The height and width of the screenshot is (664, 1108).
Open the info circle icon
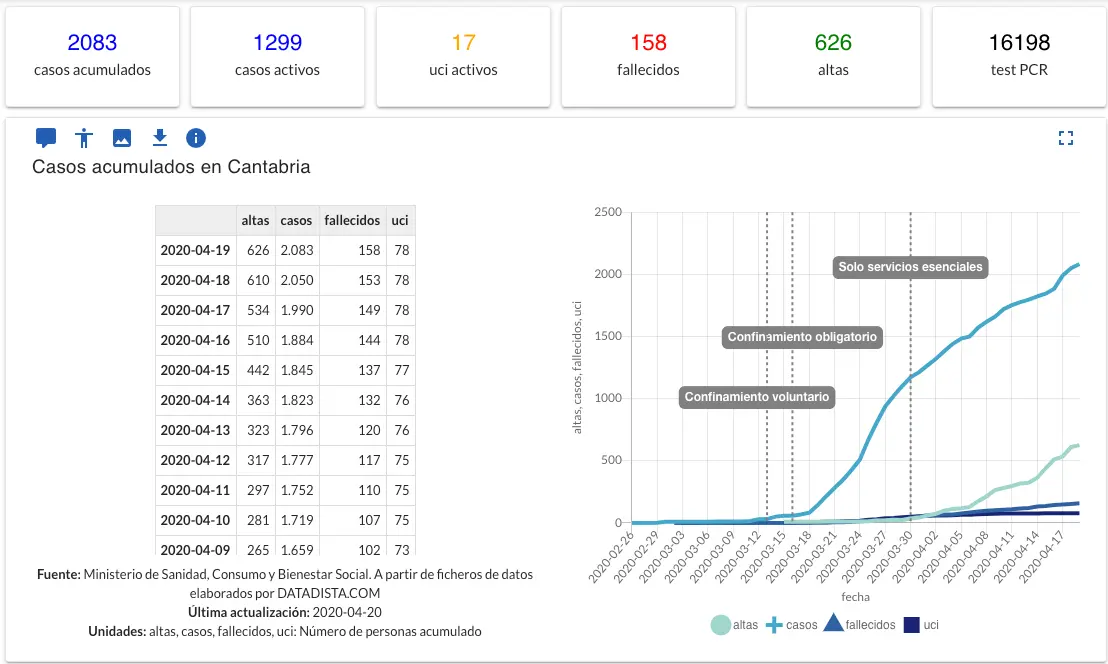[x=196, y=138]
